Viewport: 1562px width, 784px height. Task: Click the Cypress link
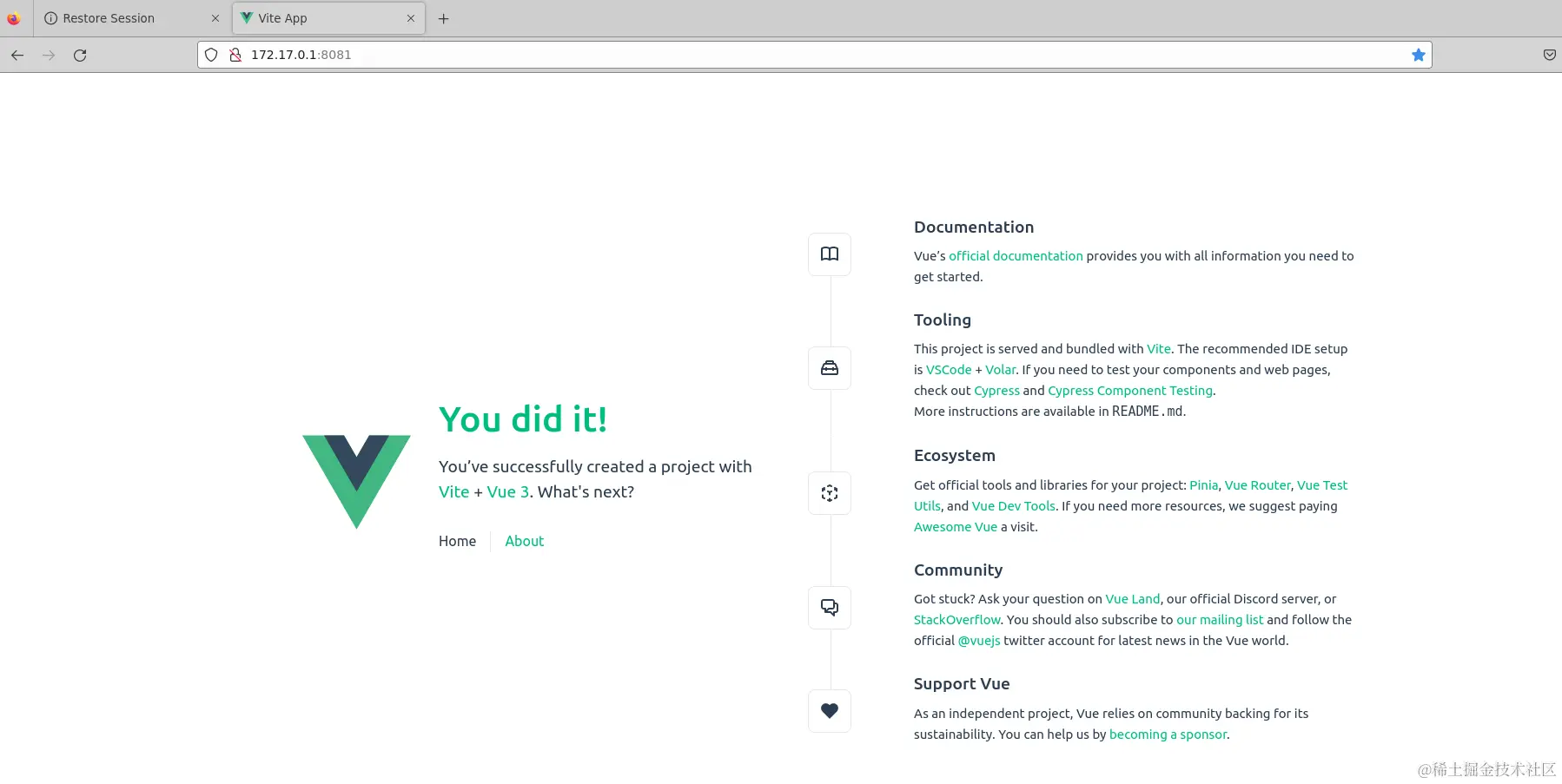click(996, 391)
